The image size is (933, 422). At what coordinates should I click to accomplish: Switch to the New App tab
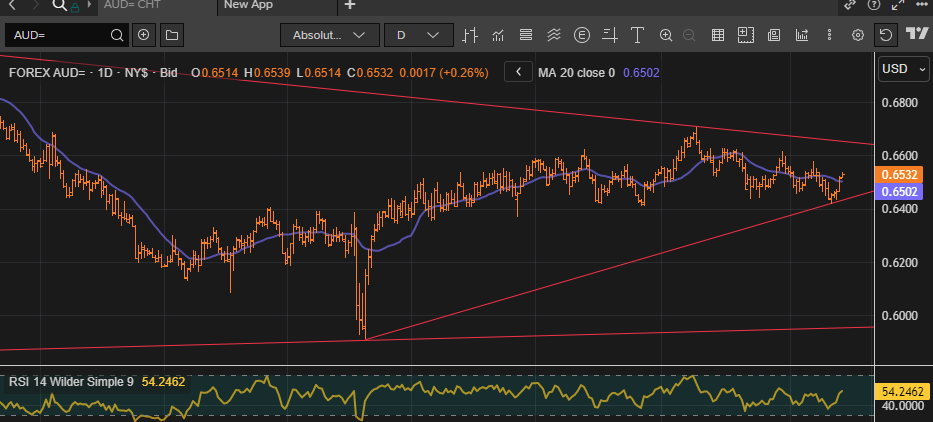pyautogui.click(x=249, y=5)
